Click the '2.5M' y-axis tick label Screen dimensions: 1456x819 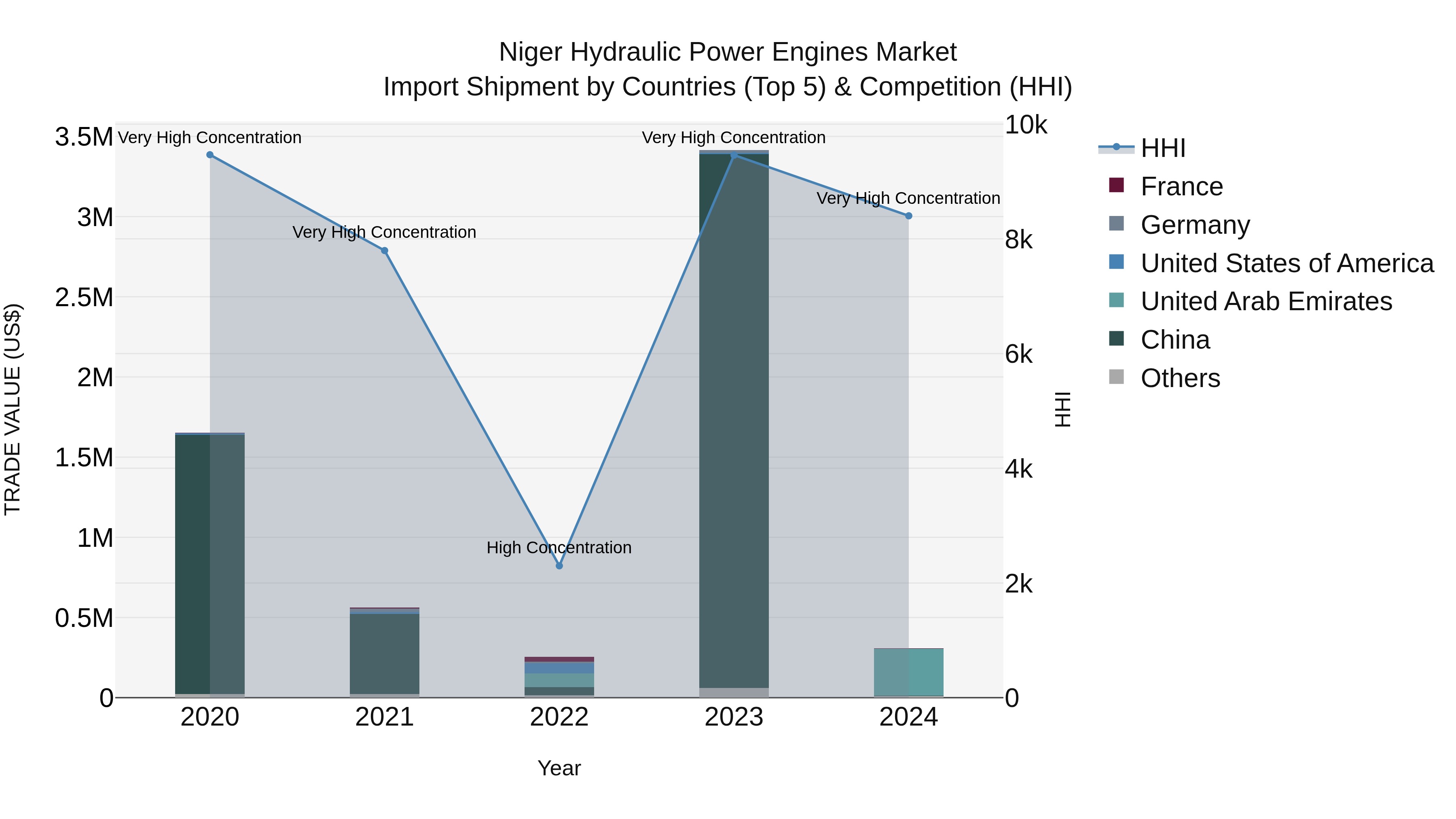point(84,297)
